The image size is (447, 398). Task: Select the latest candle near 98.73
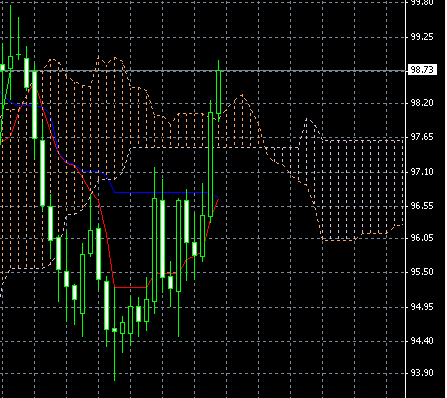tap(219, 92)
